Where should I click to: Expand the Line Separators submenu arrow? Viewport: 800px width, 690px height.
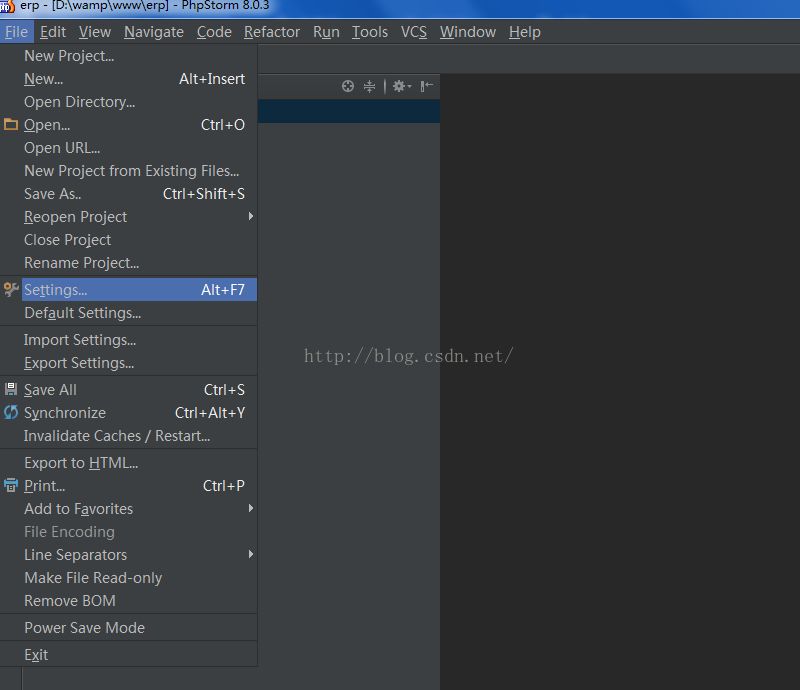click(251, 554)
